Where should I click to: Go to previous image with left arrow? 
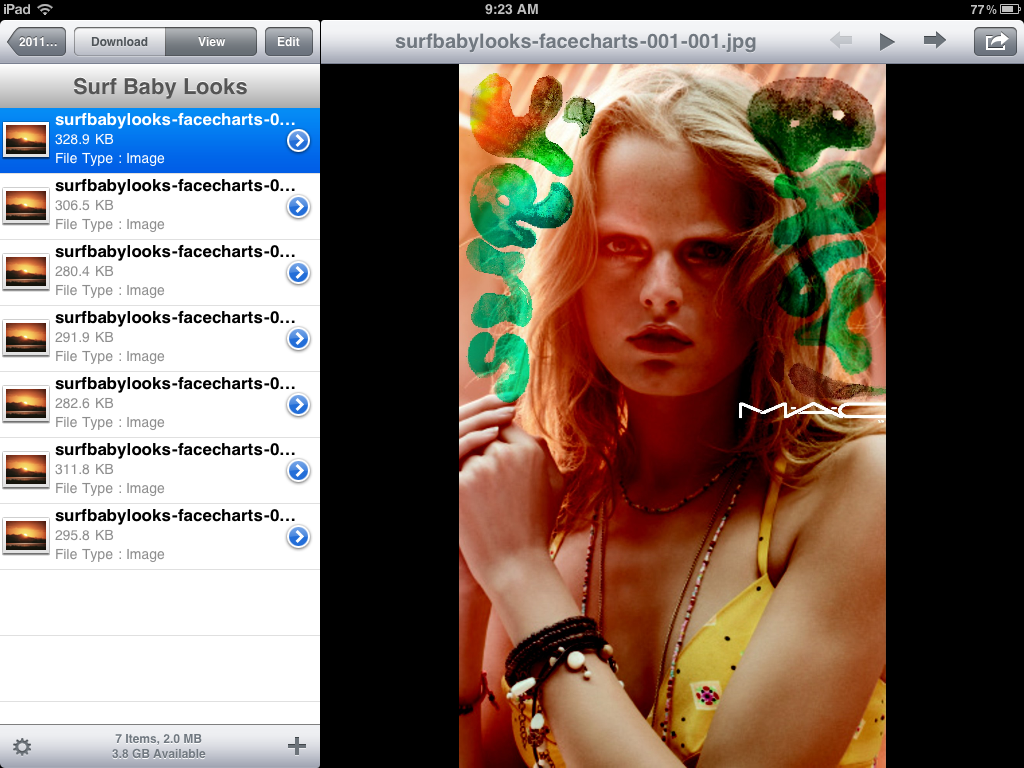[x=841, y=41]
